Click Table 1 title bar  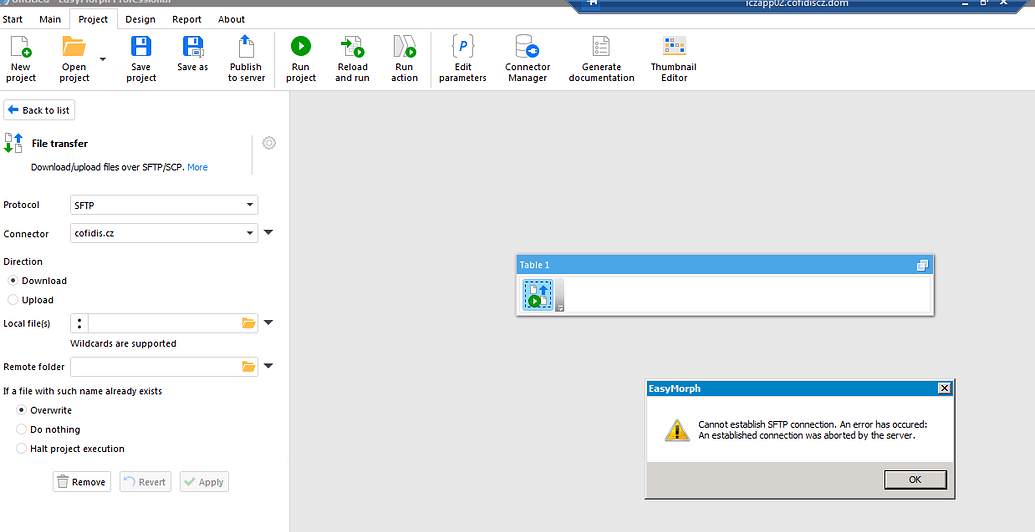tap(725, 265)
